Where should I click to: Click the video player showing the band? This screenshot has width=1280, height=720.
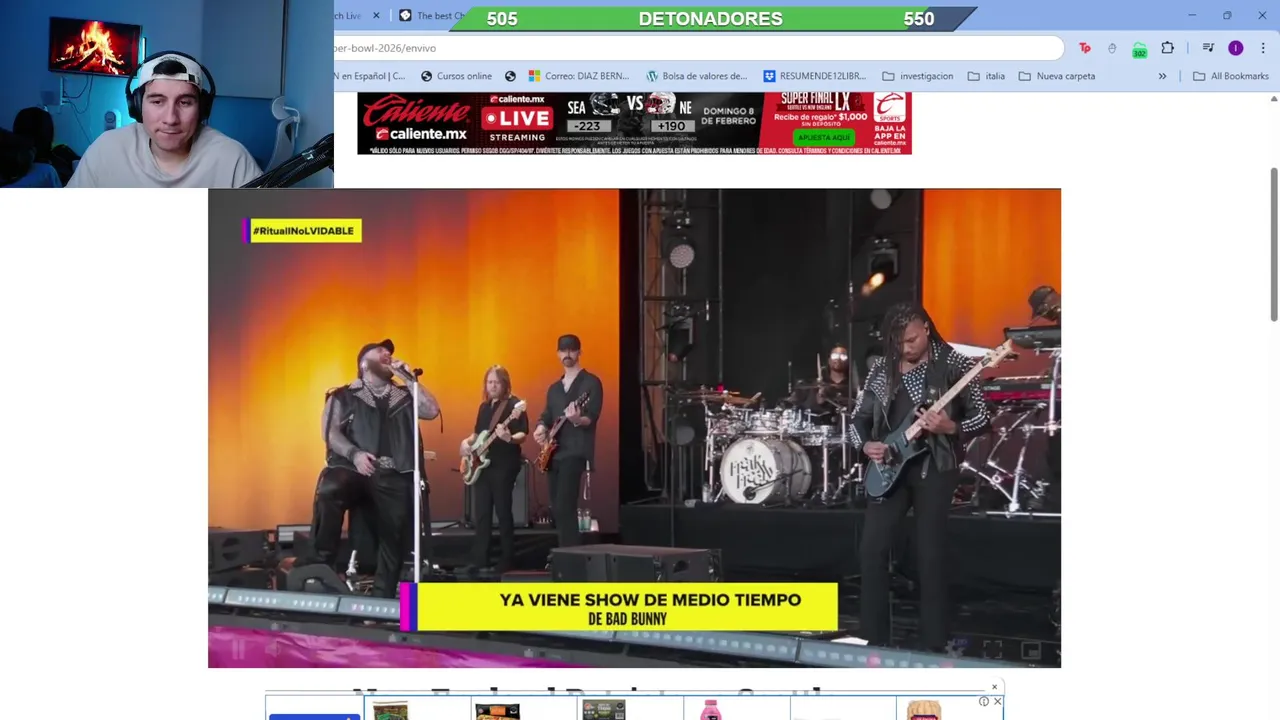coord(634,428)
